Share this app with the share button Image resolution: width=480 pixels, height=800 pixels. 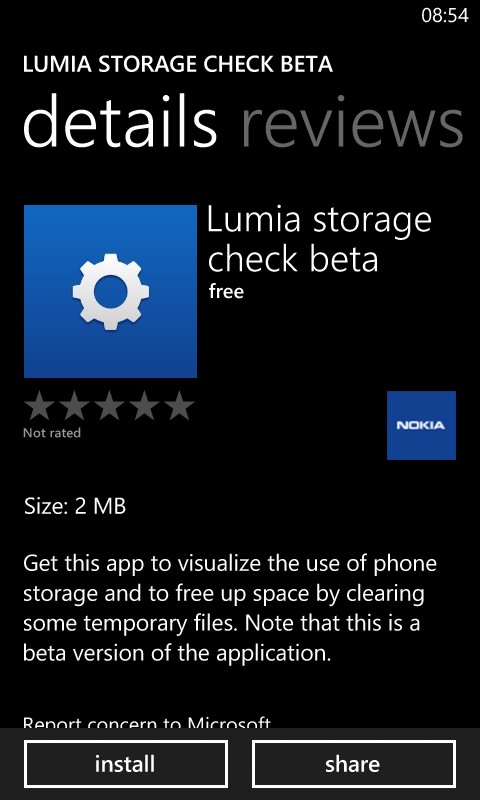click(x=353, y=764)
